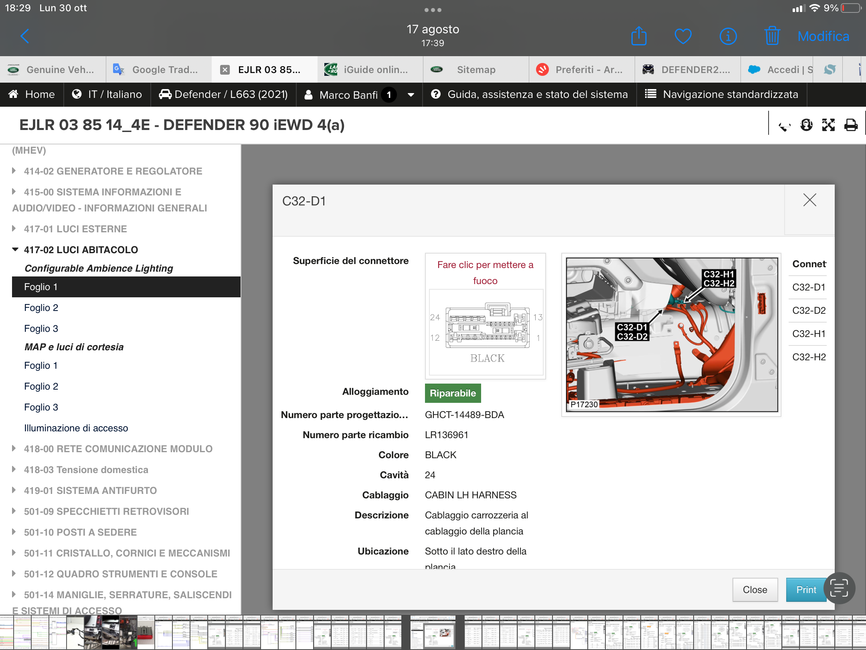This screenshot has height=650, width=866.
Task: Switch to the Preferiti - Ar... tab
Action: pyautogui.click(x=582, y=70)
